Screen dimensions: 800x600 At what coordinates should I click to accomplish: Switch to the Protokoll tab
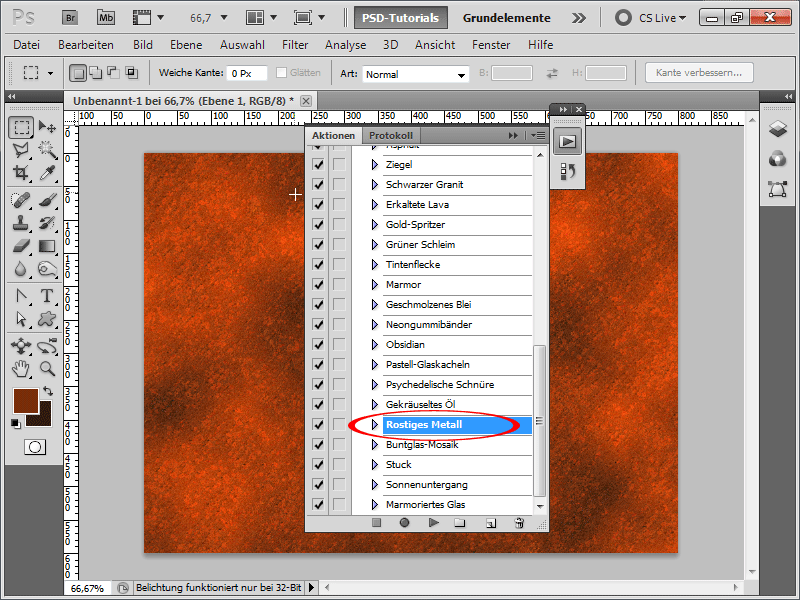(x=391, y=135)
